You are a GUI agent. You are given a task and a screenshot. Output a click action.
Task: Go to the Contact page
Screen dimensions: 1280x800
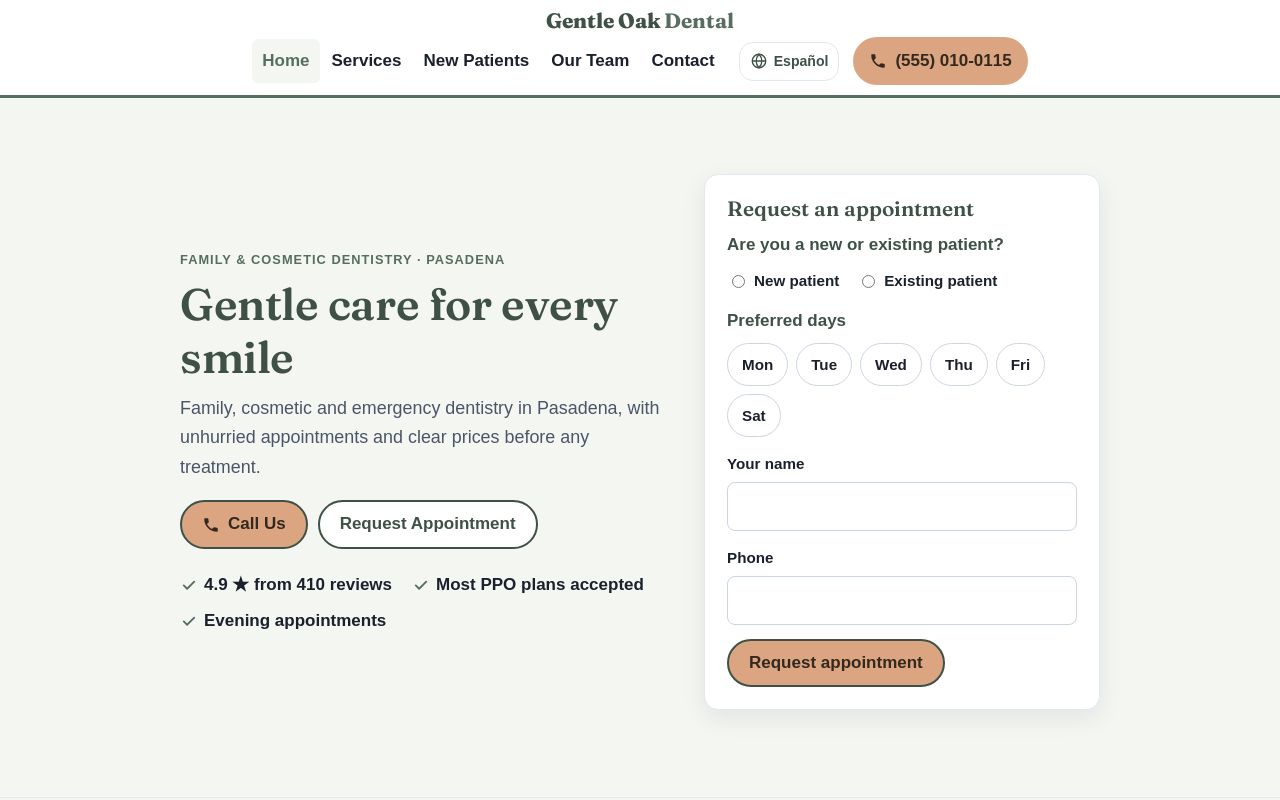(x=683, y=61)
